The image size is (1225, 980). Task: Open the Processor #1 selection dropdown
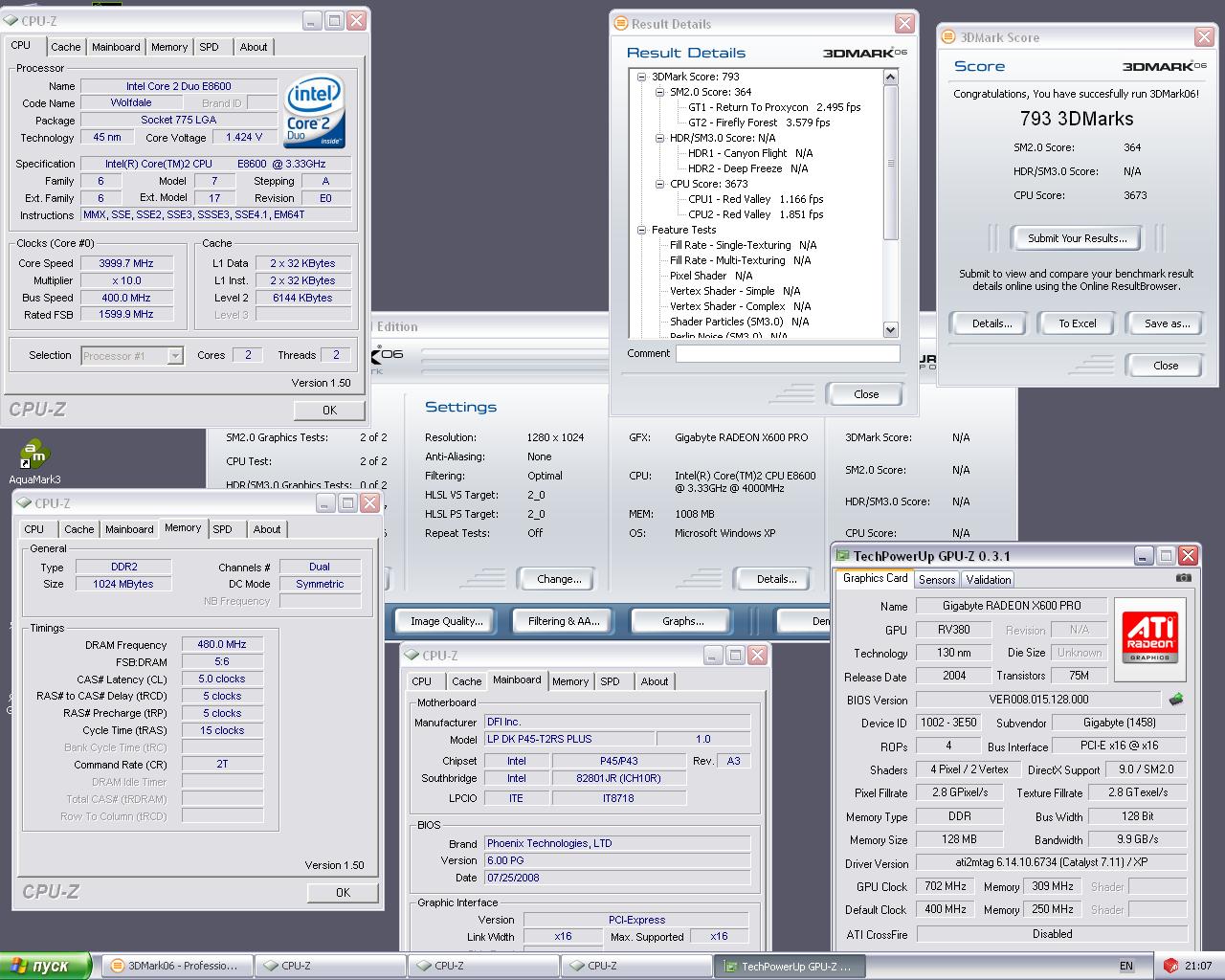coord(175,356)
